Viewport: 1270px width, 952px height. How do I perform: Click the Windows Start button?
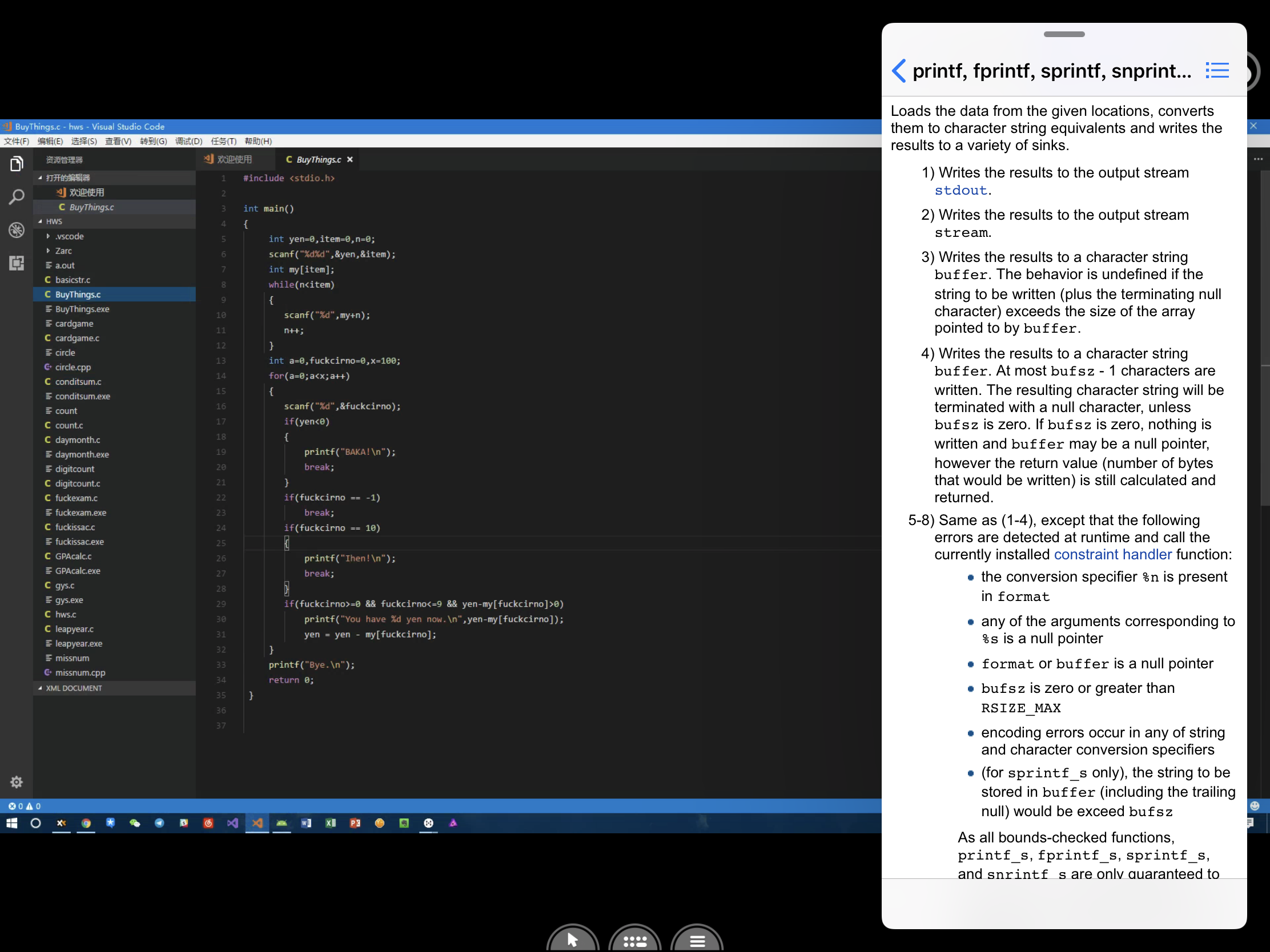pyautogui.click(x=11, y=823)
